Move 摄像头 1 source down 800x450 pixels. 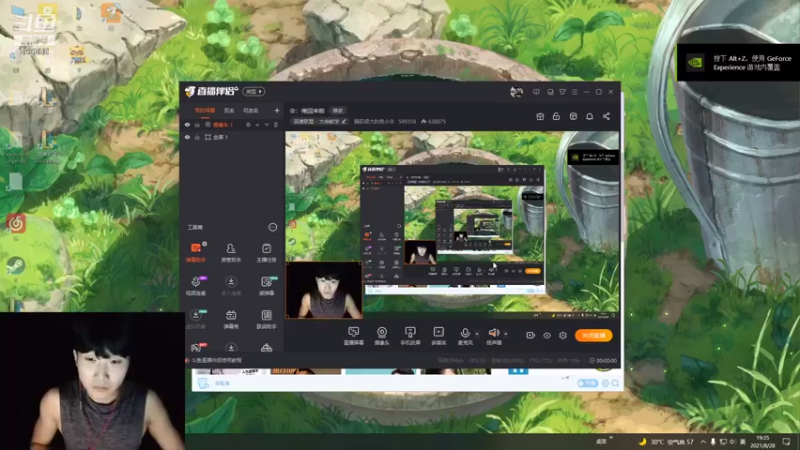[266, 124]
